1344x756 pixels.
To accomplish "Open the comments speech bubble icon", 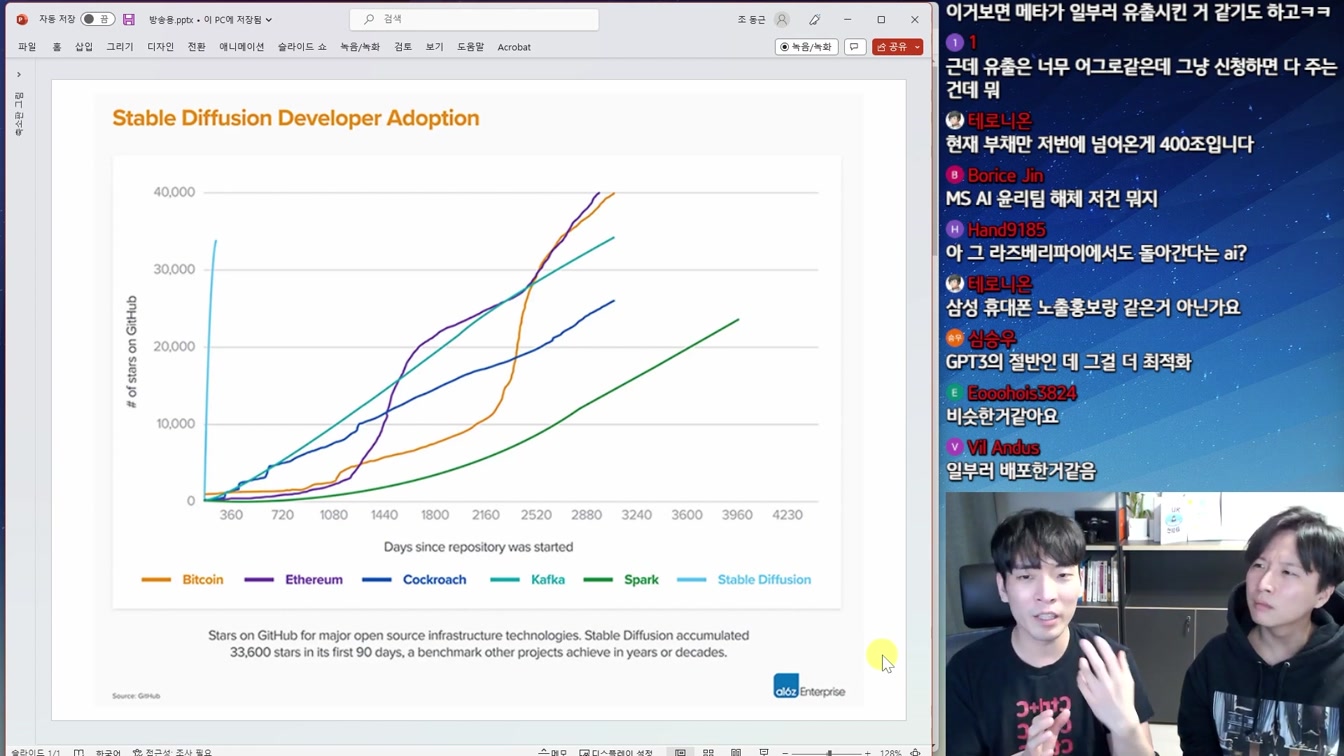I will 855,47.
